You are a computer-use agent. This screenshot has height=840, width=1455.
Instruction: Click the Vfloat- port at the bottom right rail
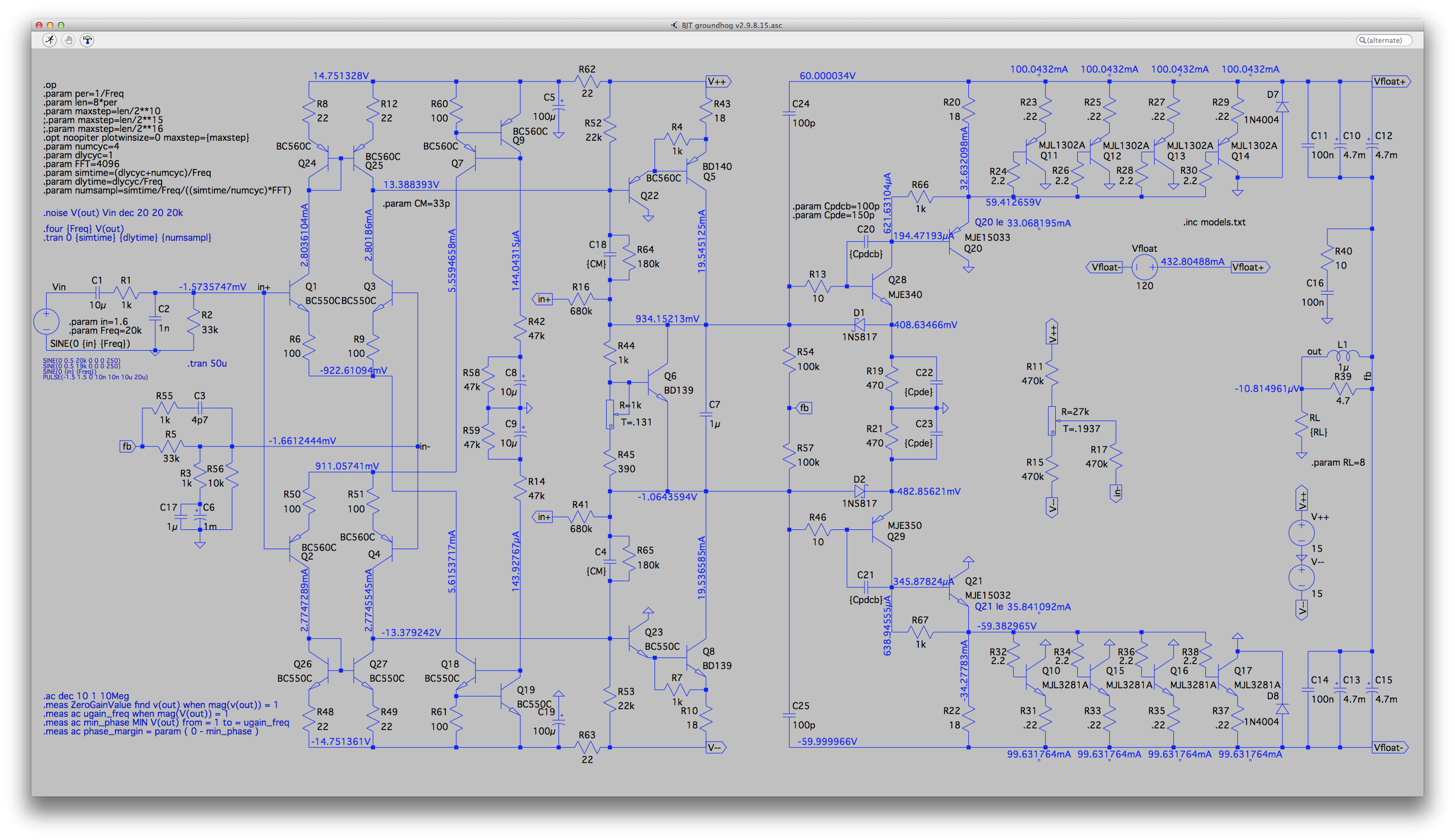tap(1390, 748)
